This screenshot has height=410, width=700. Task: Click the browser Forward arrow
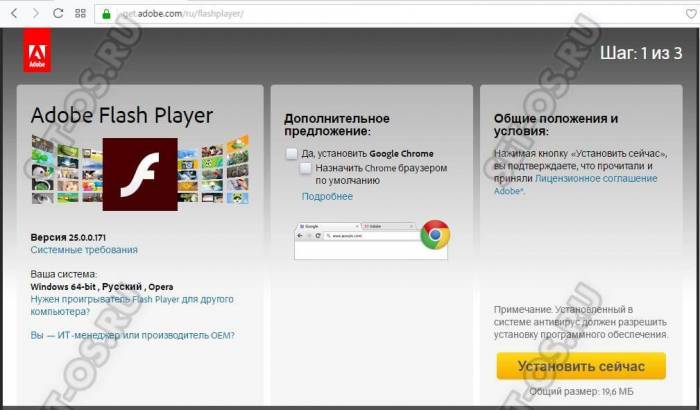[35, 14]
